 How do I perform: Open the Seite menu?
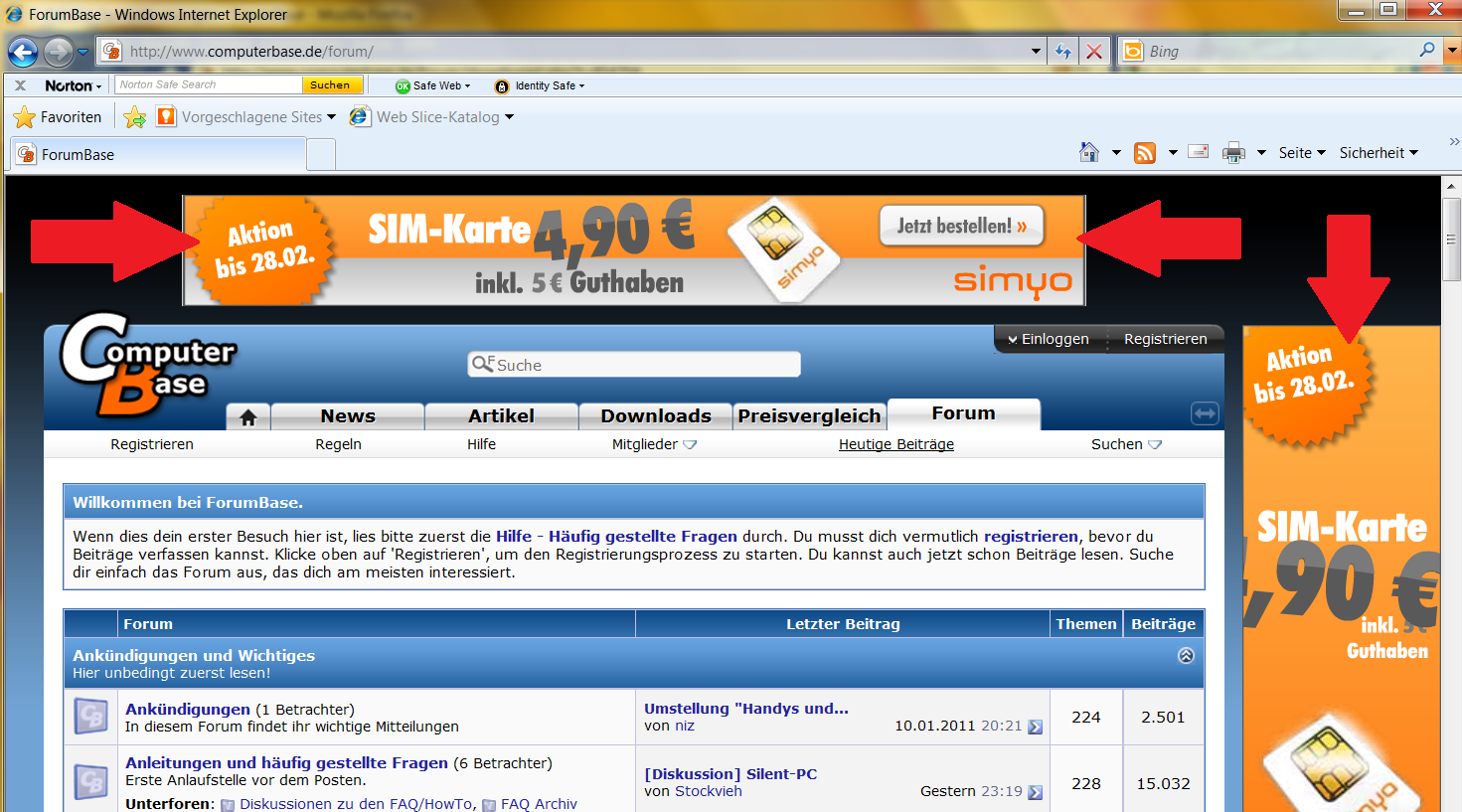coord(1302,153)
